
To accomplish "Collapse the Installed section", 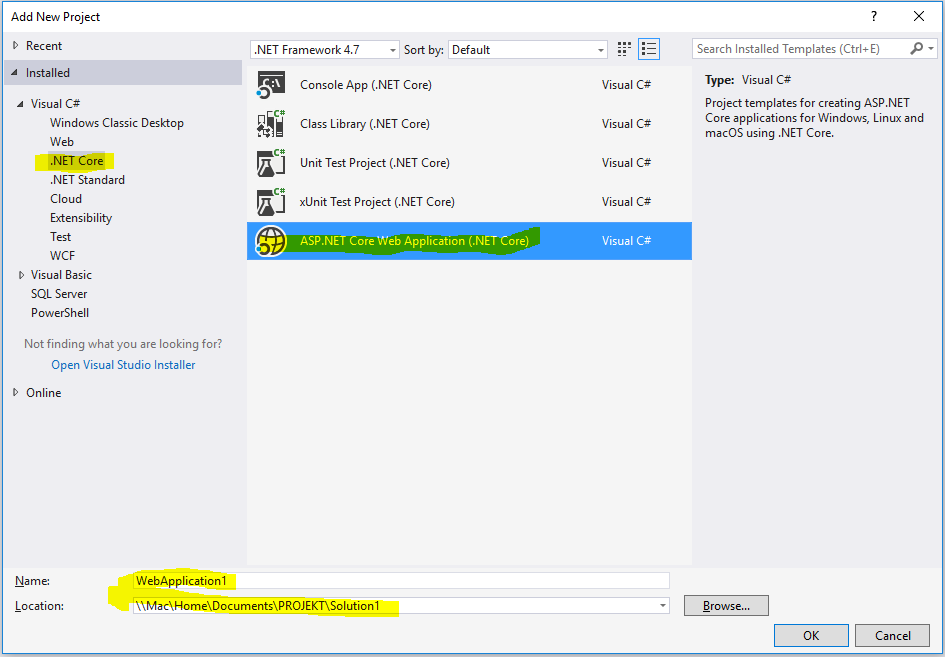I will coord(14,72).
